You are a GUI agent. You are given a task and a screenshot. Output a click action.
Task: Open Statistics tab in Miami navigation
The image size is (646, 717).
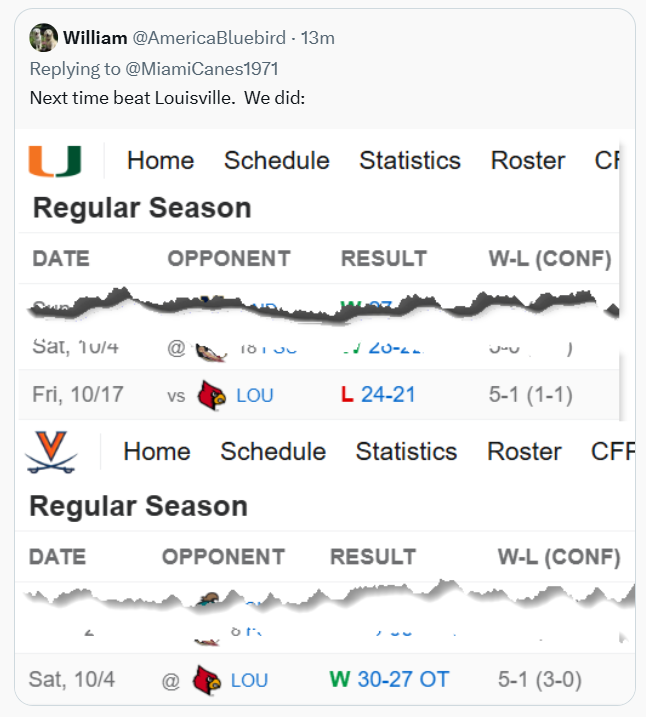pos(410,161)
